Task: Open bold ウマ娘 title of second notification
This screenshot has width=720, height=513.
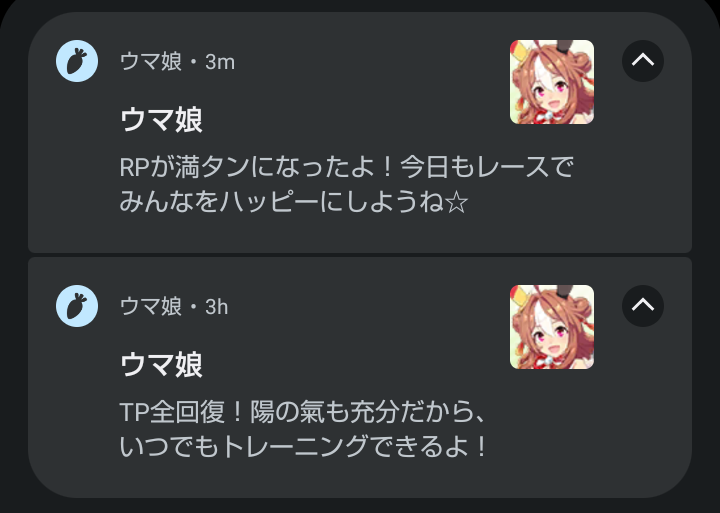Action: [x=161, y=365]
